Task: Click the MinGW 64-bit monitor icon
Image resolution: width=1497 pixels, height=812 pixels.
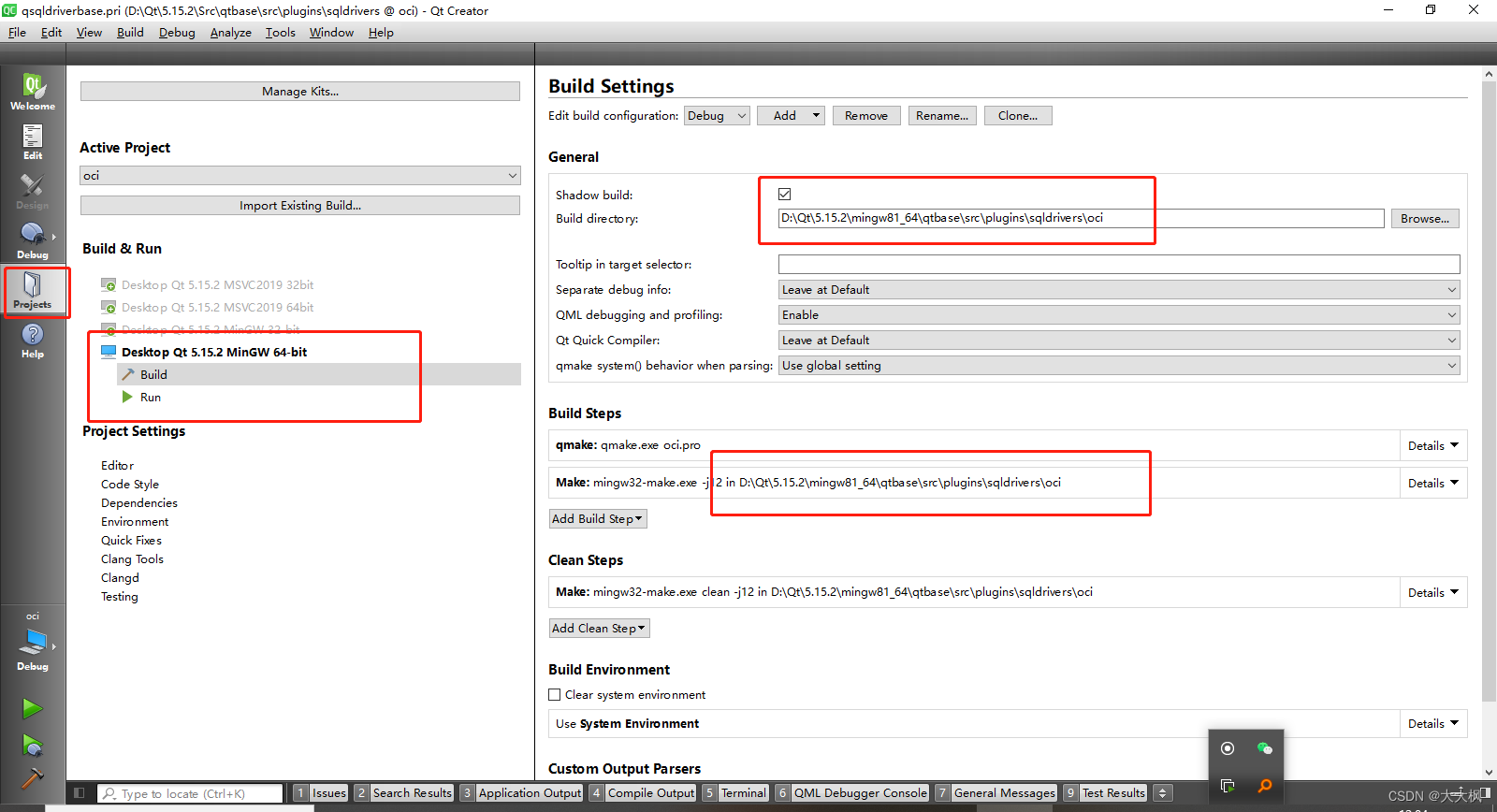Action: [x=109, y=352]
